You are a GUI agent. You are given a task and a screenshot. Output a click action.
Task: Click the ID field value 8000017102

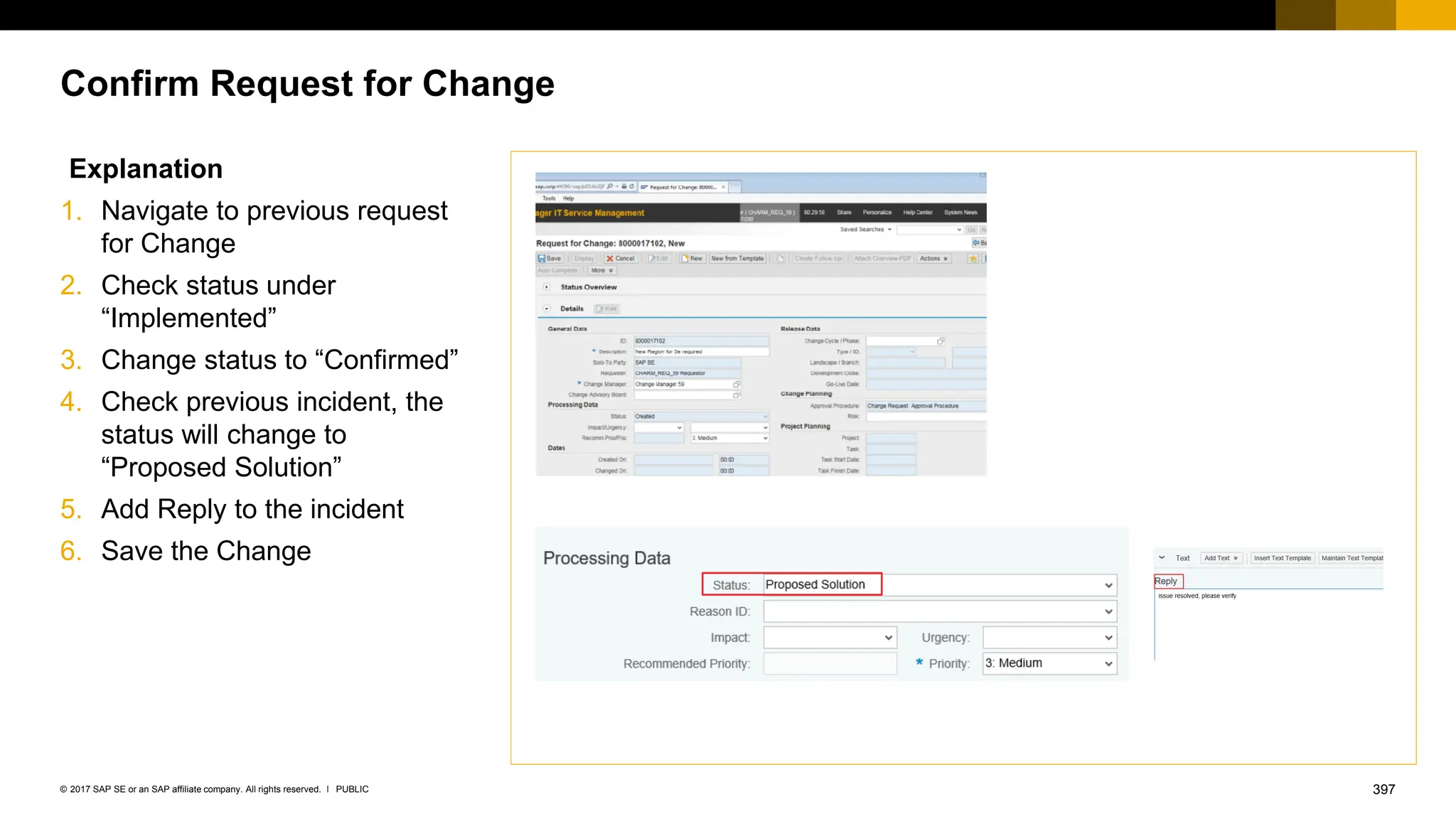click(x=701, y=341)
